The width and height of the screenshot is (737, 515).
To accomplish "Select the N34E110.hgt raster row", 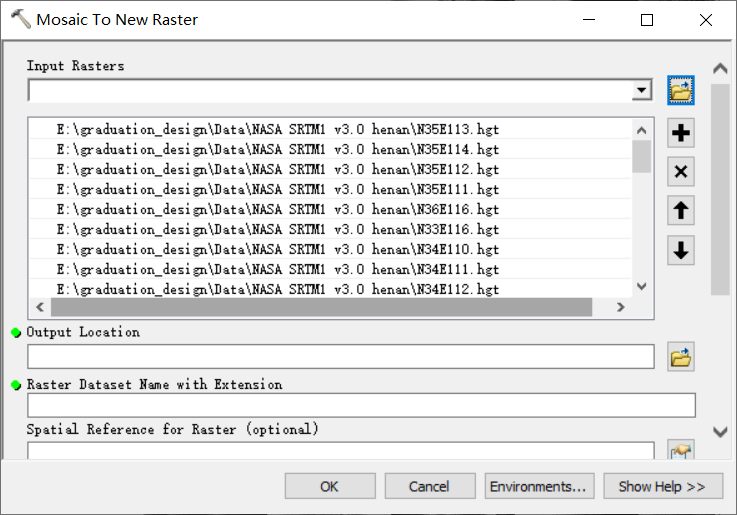I will pyautogui.click(x=330, y=249).
